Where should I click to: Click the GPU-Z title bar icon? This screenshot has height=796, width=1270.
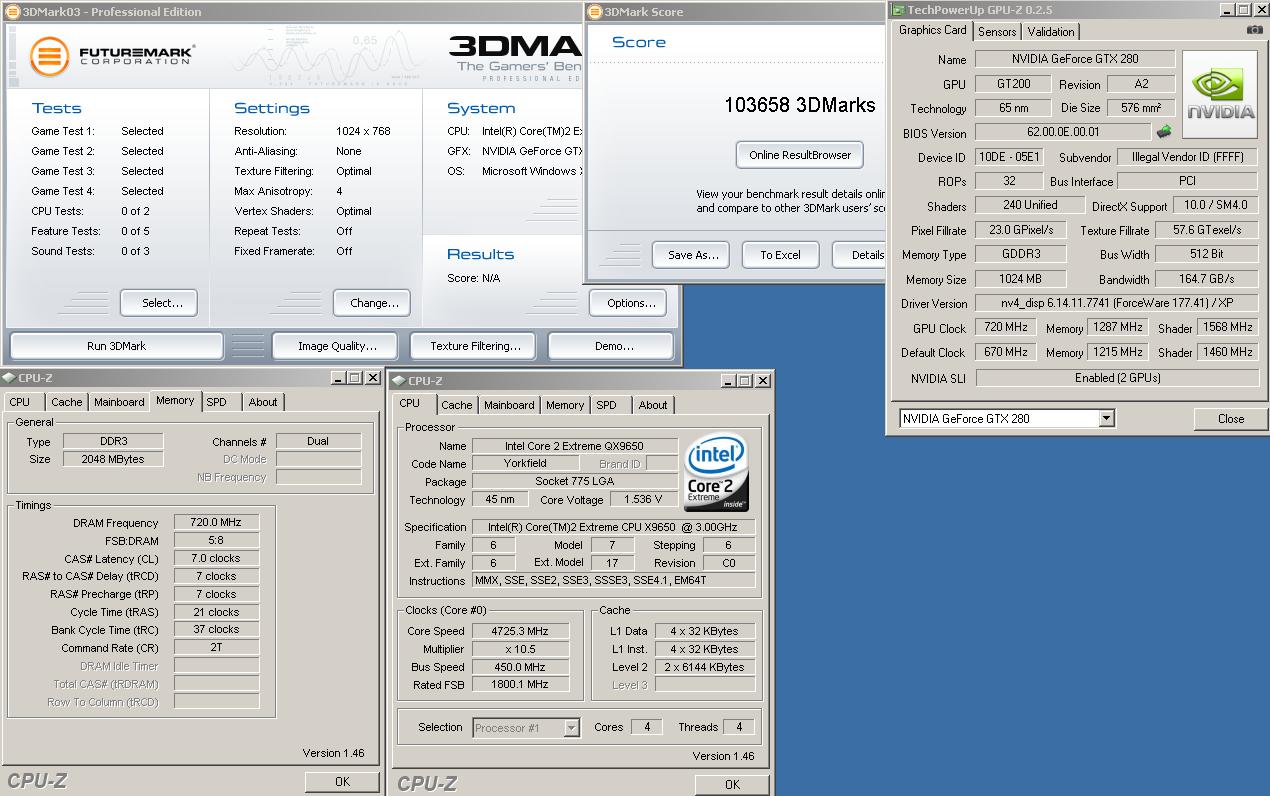897,10
